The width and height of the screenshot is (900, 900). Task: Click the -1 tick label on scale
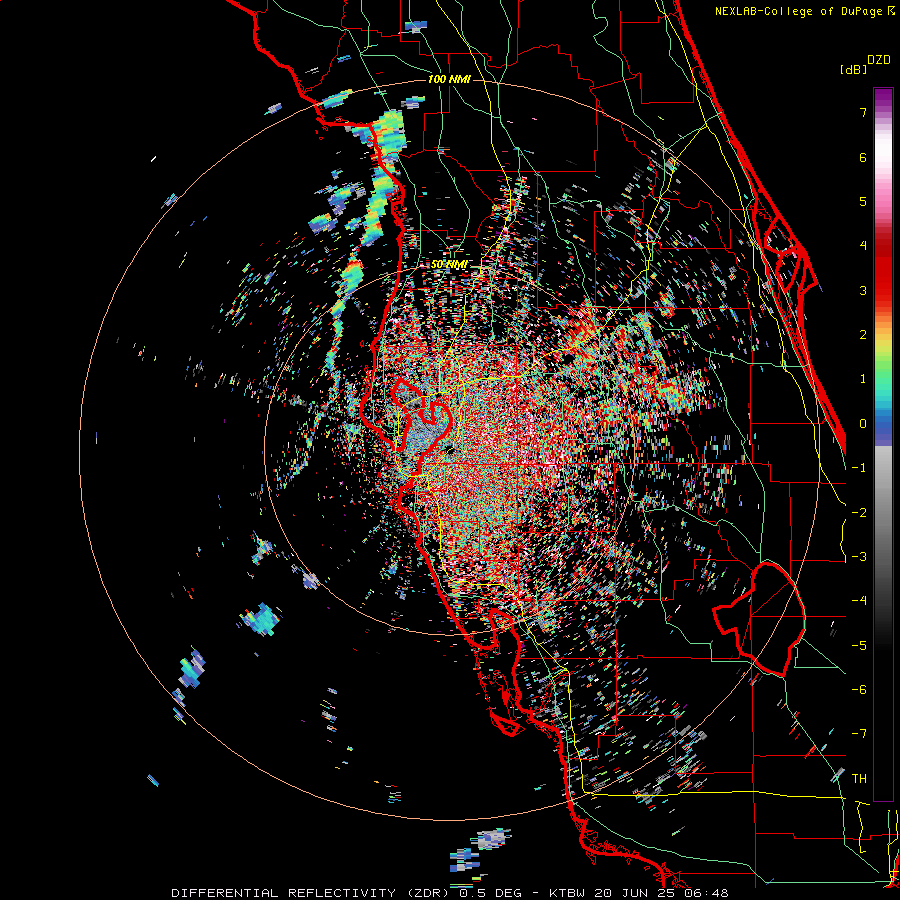859,468
